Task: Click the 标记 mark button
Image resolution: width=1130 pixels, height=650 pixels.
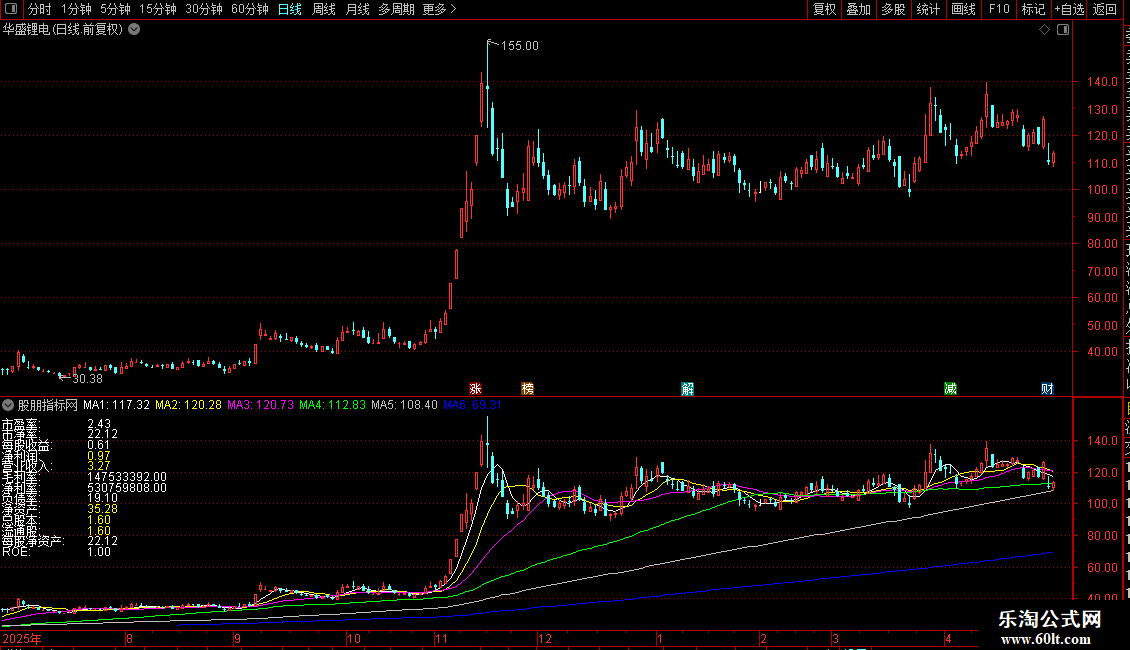Action: pos(1033,9)
